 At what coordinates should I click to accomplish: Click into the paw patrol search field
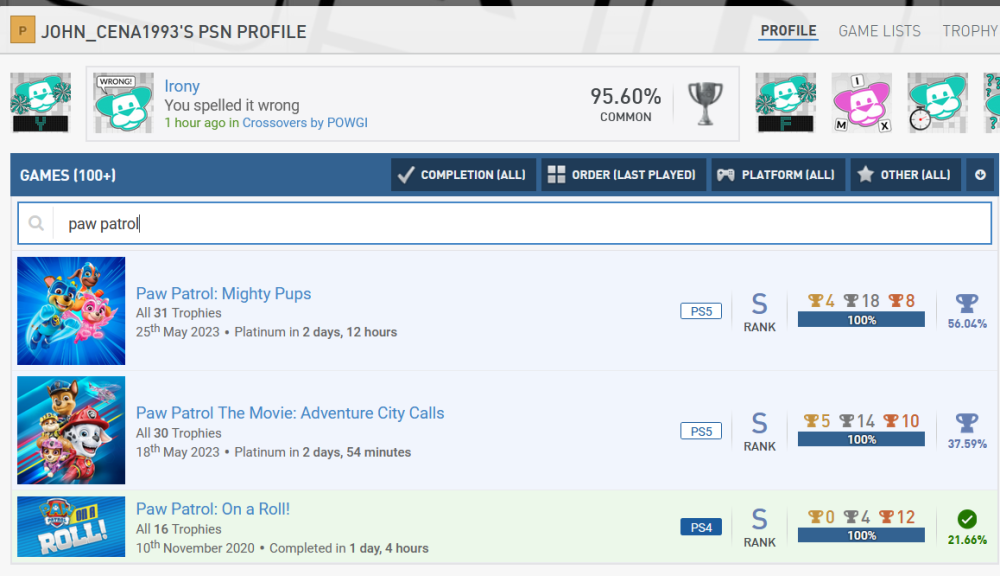[x=520, y=224]
